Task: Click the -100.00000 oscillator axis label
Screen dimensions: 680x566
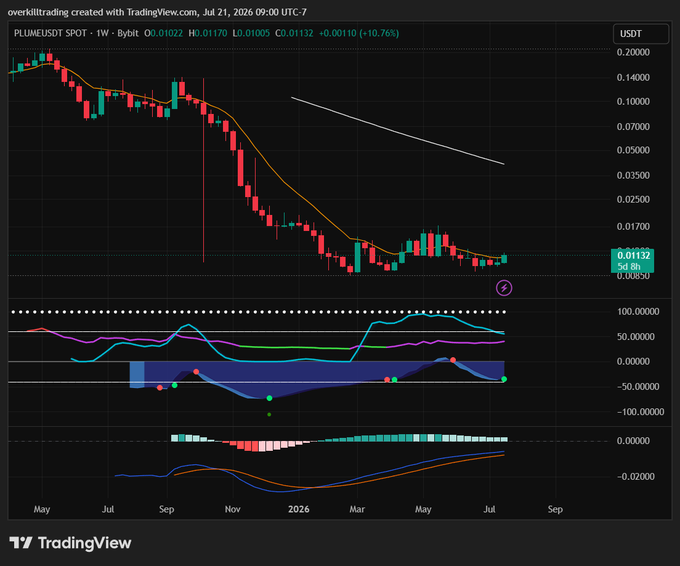Action: [x=640, y=412]
